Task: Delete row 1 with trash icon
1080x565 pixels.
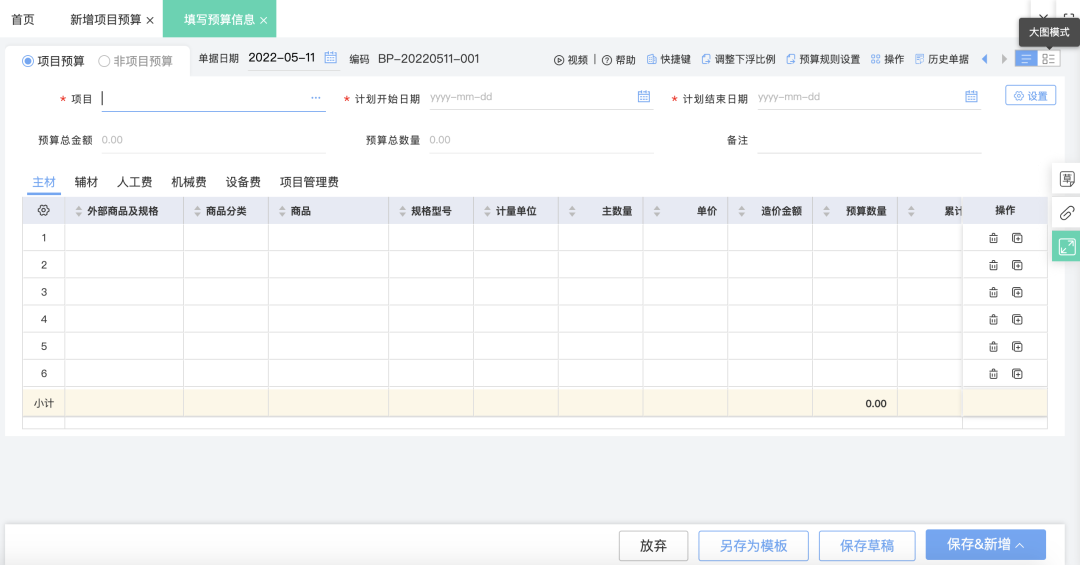Action: pos(993,238)
